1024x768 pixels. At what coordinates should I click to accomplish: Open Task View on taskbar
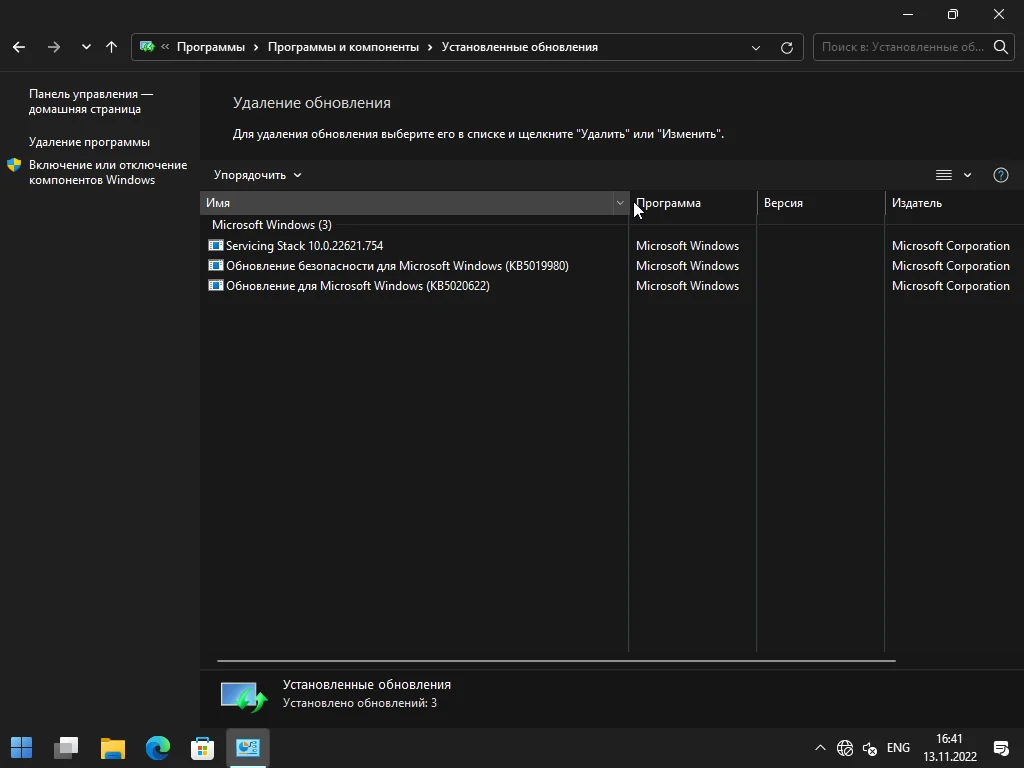[x=67, y=747]
